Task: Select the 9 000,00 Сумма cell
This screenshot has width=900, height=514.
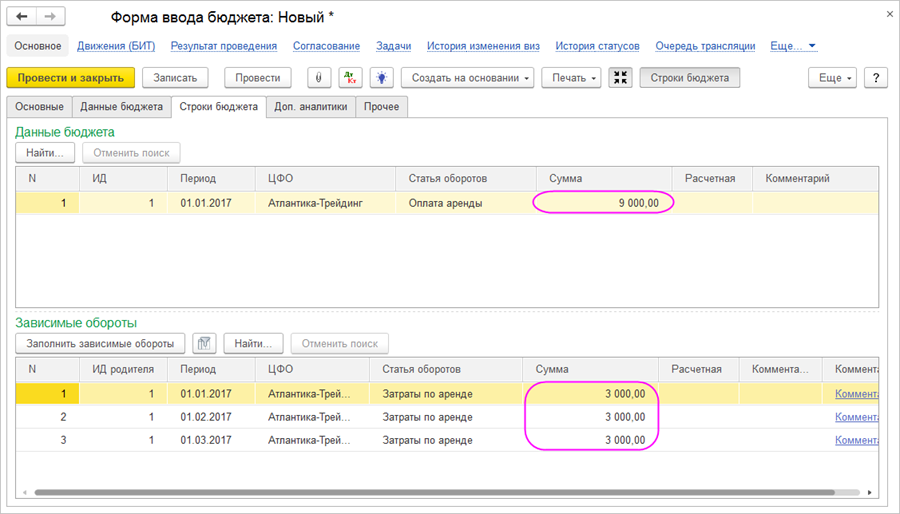Action: click(603, 203)
